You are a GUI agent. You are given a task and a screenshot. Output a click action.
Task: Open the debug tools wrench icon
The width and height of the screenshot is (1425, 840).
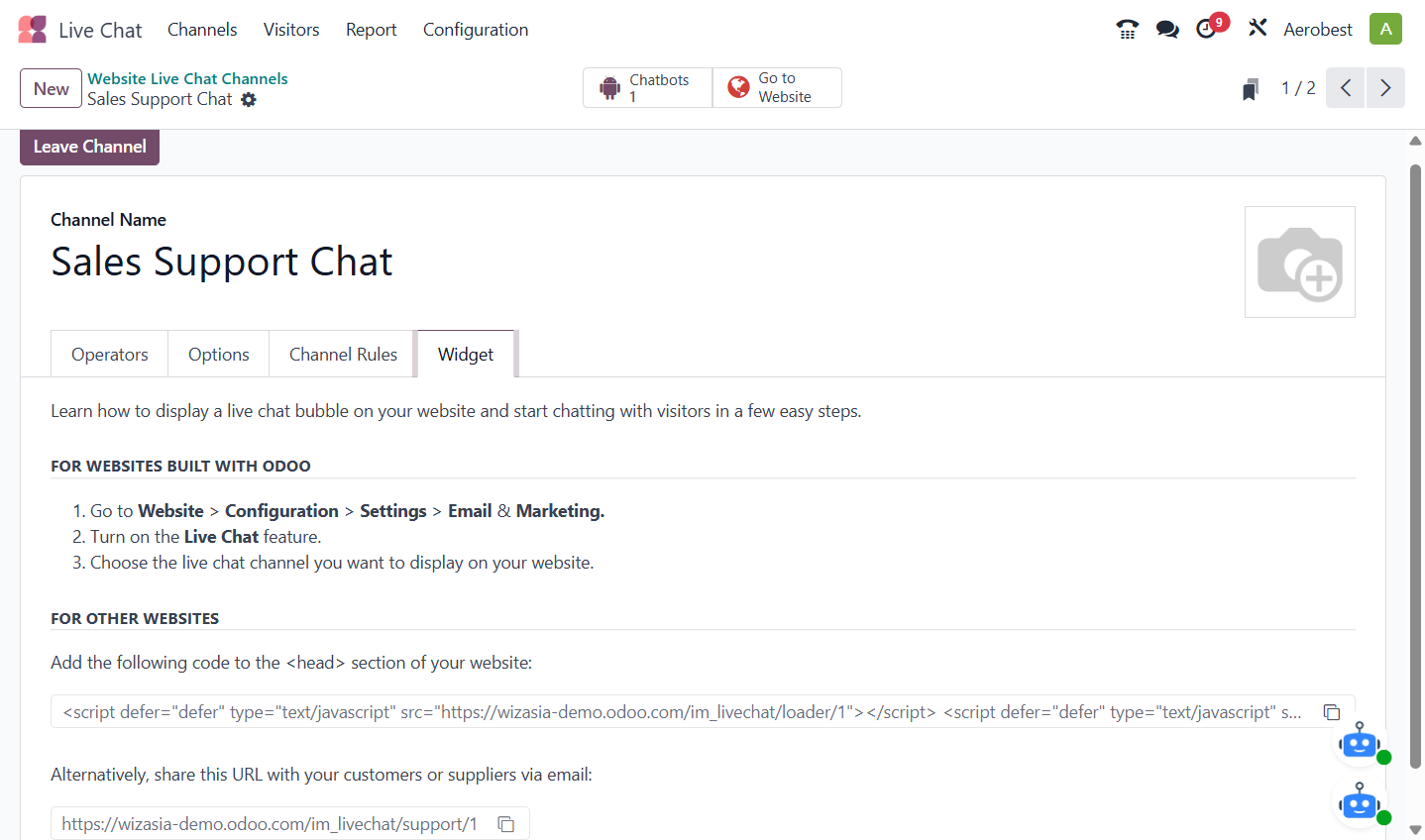tap(1258, 29)
